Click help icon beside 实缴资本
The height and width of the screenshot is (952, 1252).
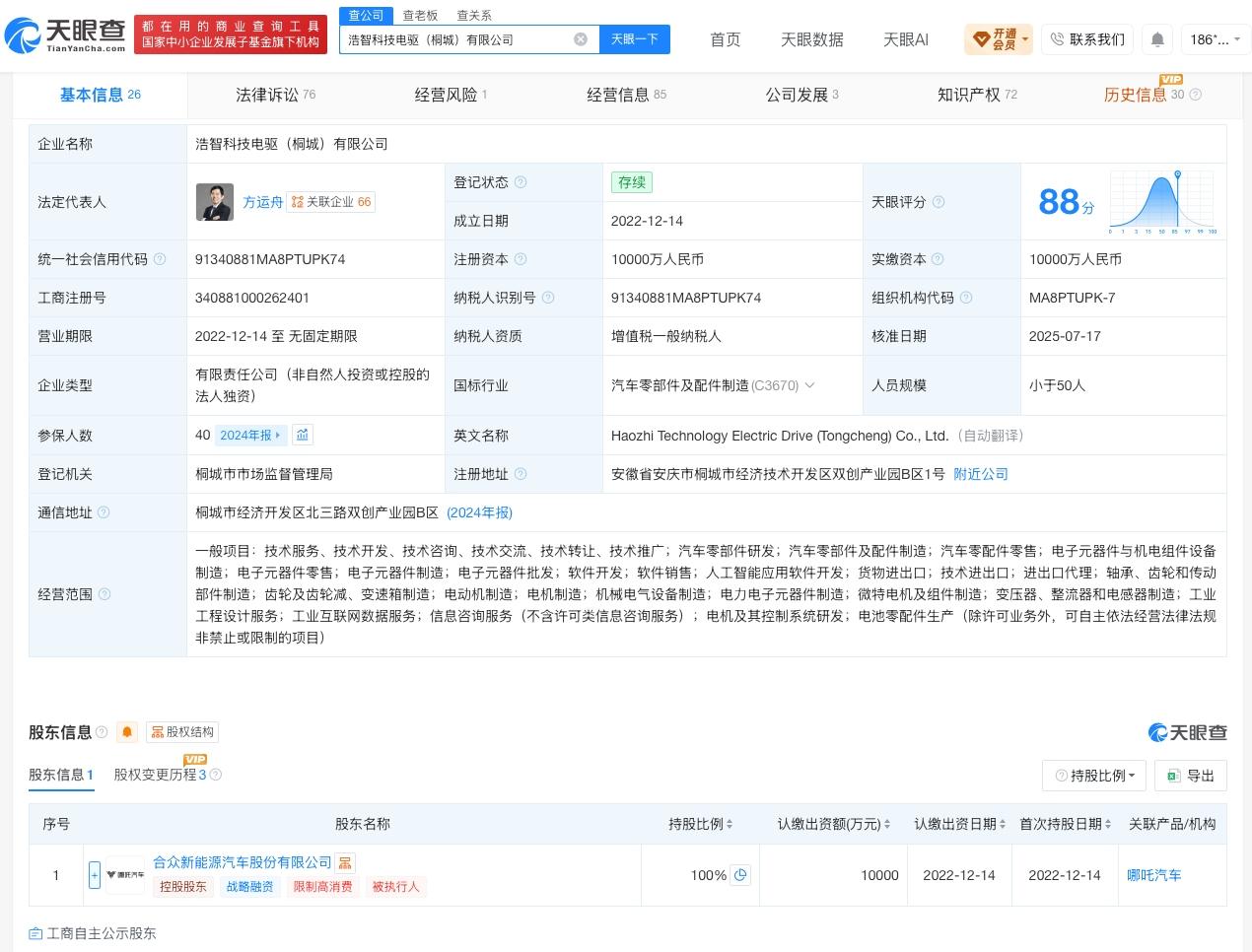(x=938, y=259)
